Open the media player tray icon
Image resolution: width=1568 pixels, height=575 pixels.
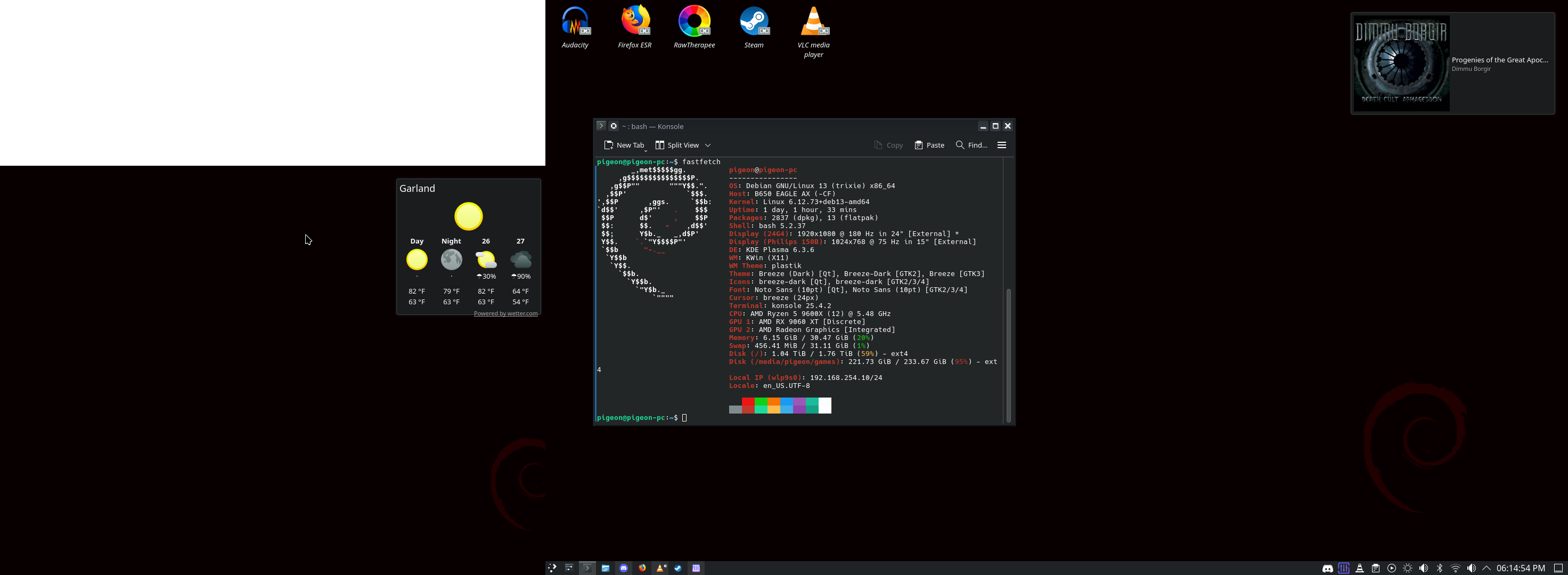(1392, 568)
